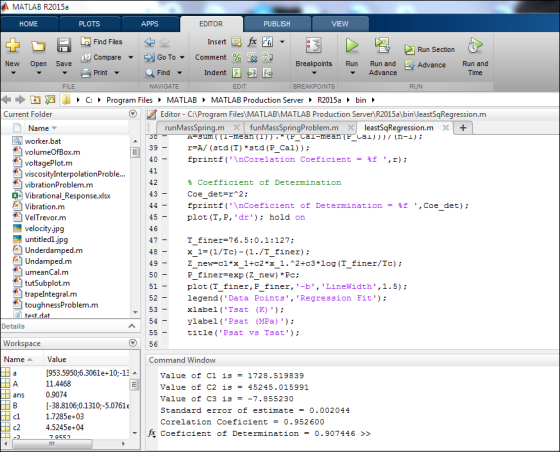
Task: Click the Run and Time icon
Action: point(475,45)
